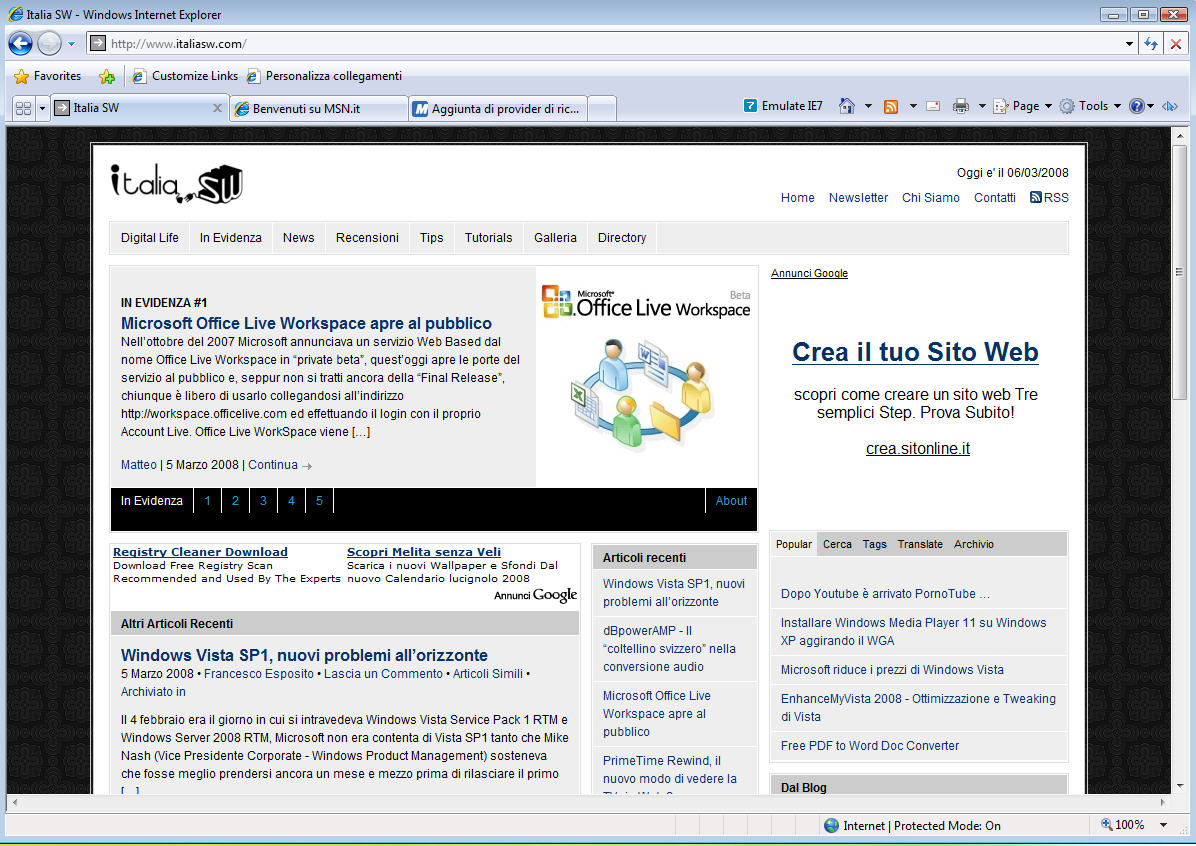This screenshot has width=1196, height=846.
Task: Open the Contatti link
Action: [995, 198]
